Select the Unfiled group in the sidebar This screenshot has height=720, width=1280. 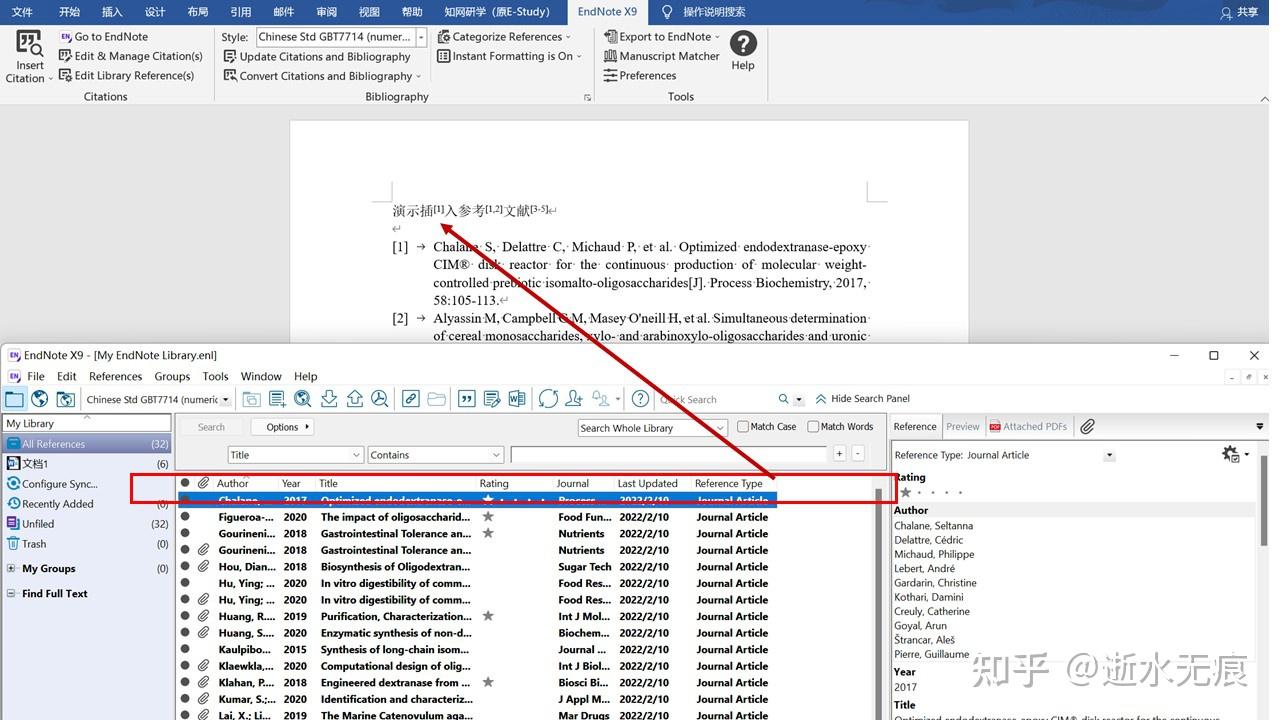click(87, 523)
